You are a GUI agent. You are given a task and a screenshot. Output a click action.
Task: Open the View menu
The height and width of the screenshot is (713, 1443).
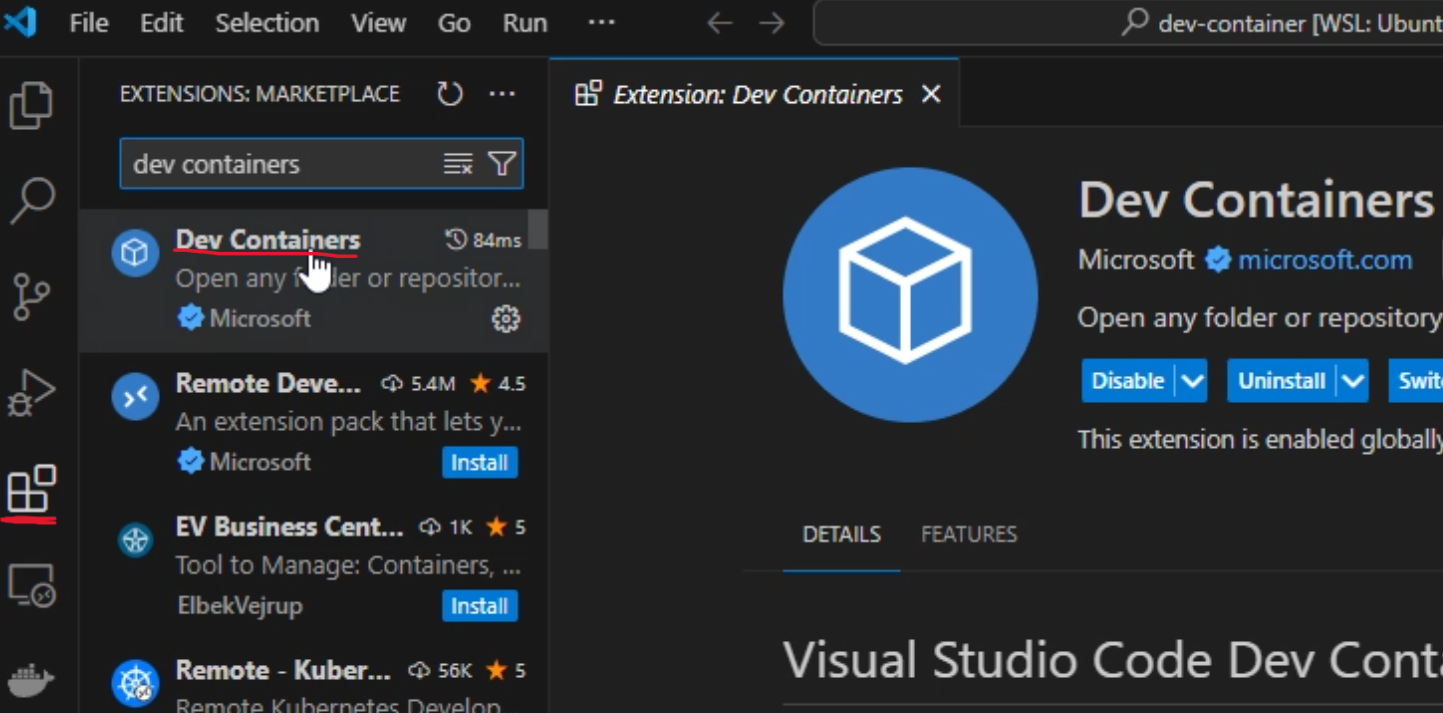(x=378, y=23)
